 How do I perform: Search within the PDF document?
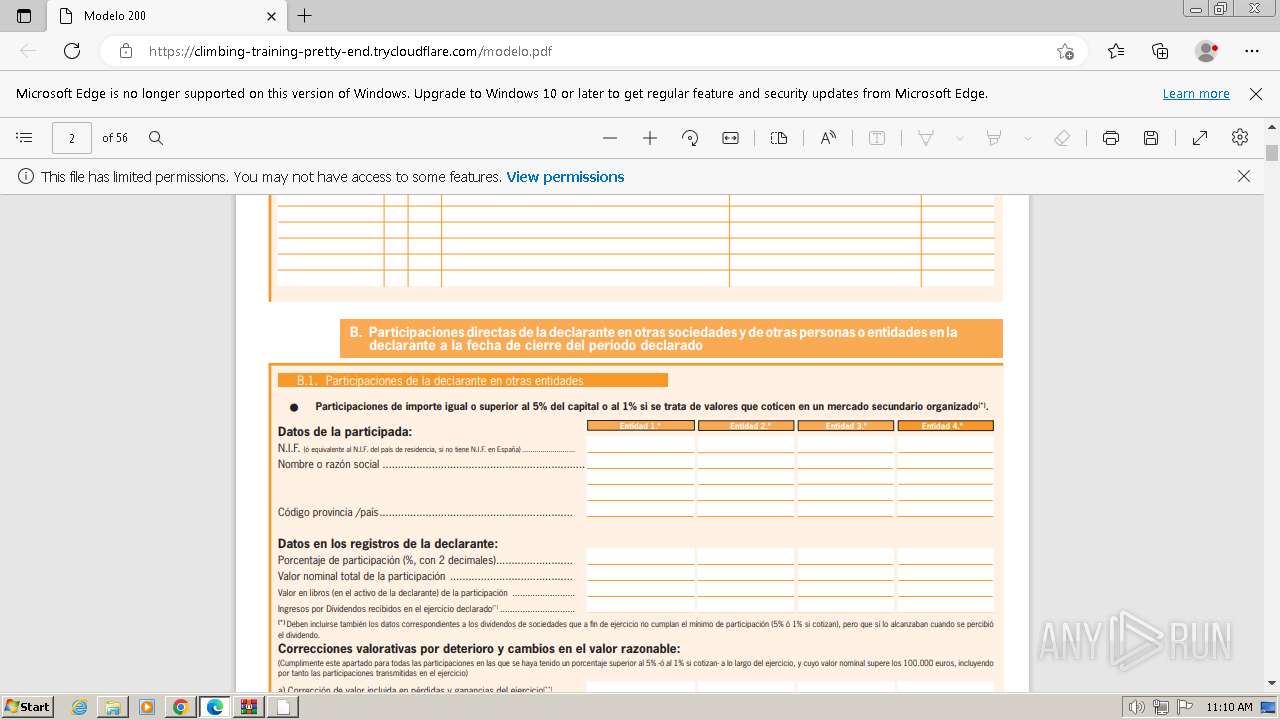click(156, 138)
